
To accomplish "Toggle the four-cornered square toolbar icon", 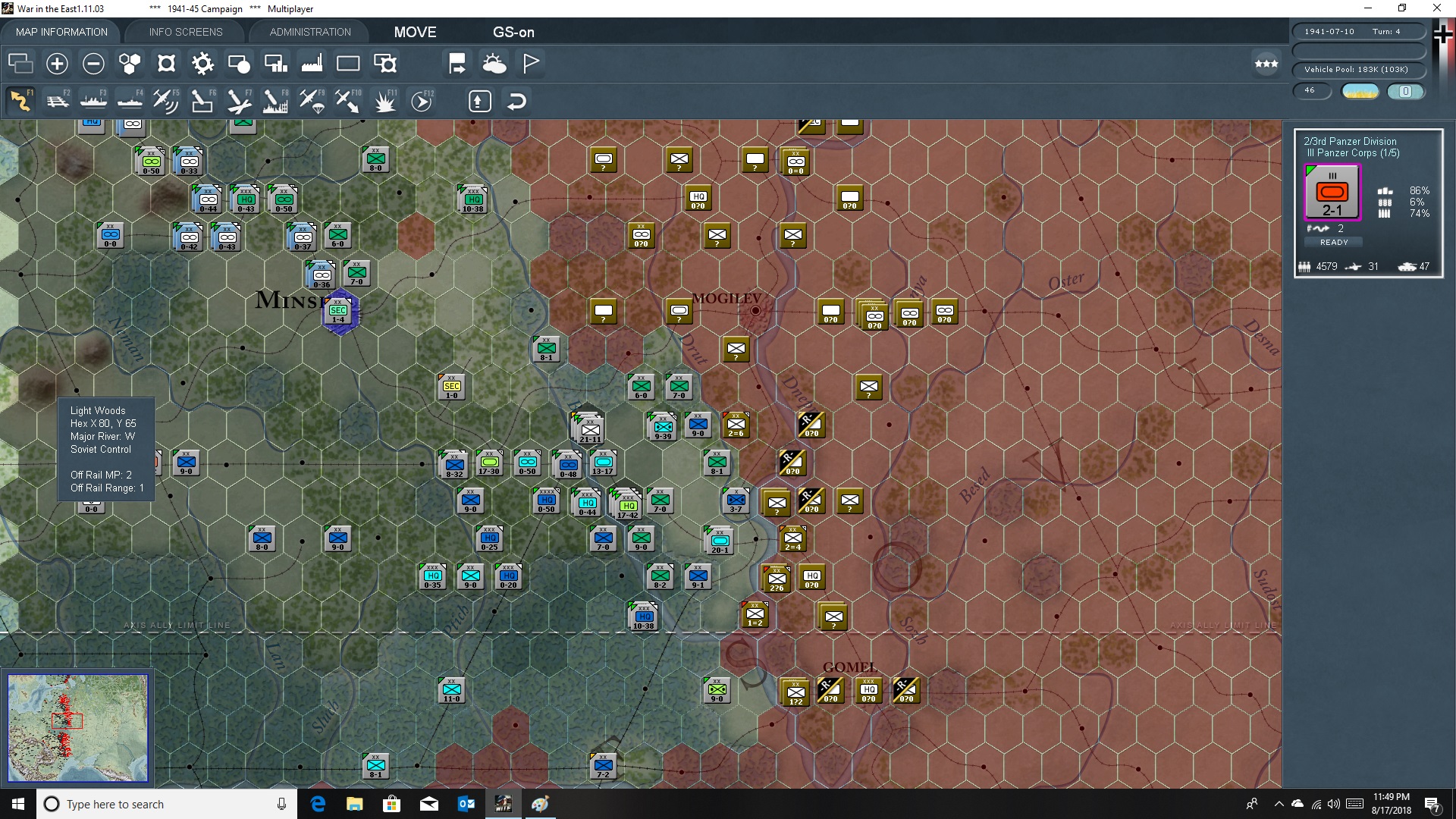I will click(x=166, y=64).
